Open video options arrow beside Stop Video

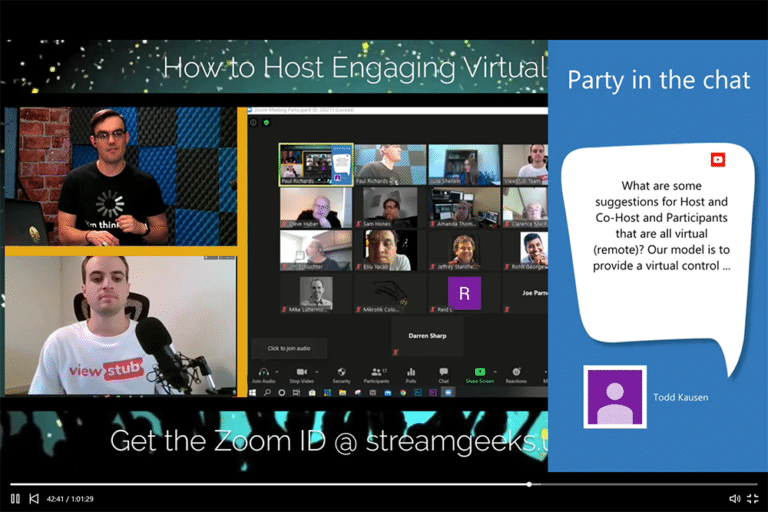(317, 372)
